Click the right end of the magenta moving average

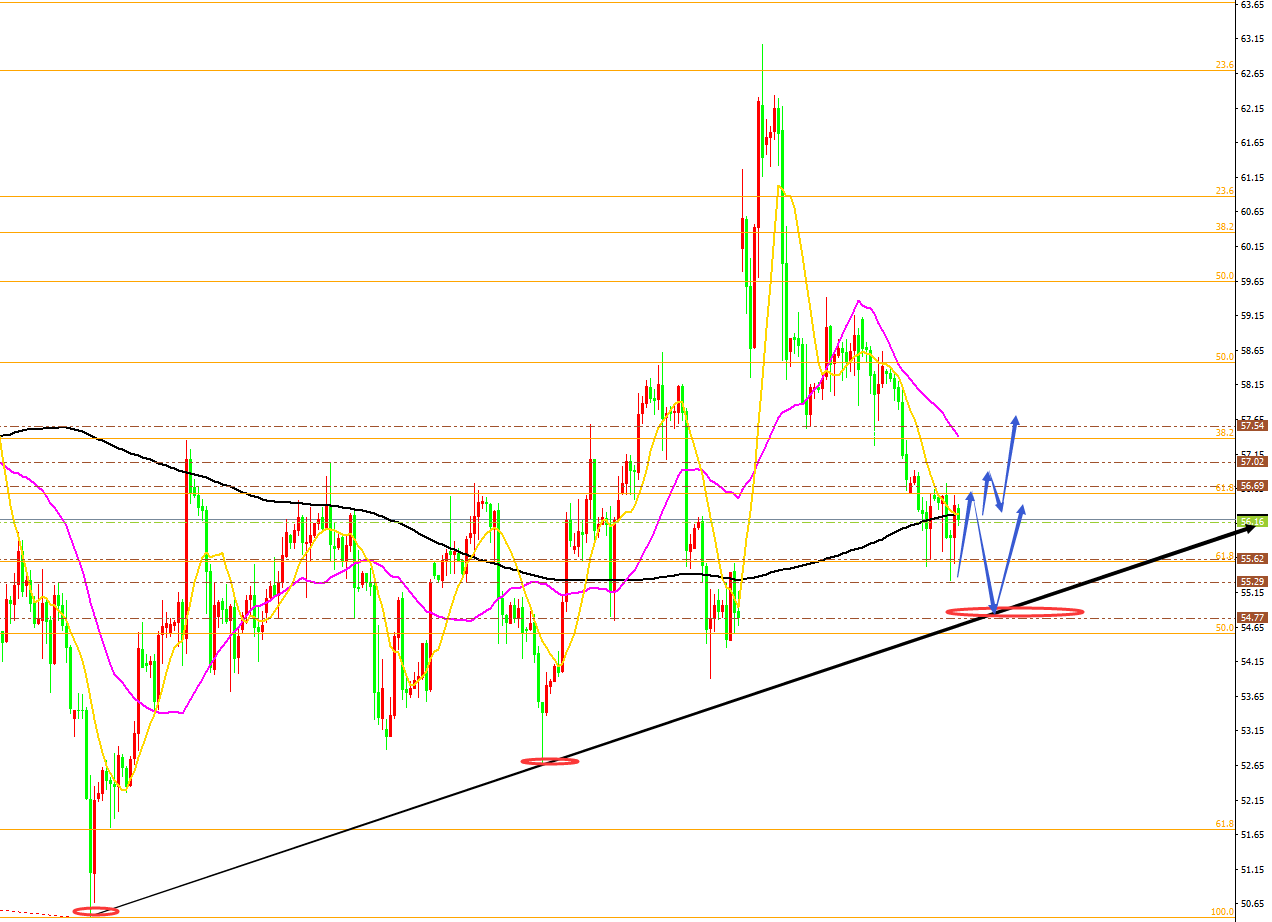958,435
